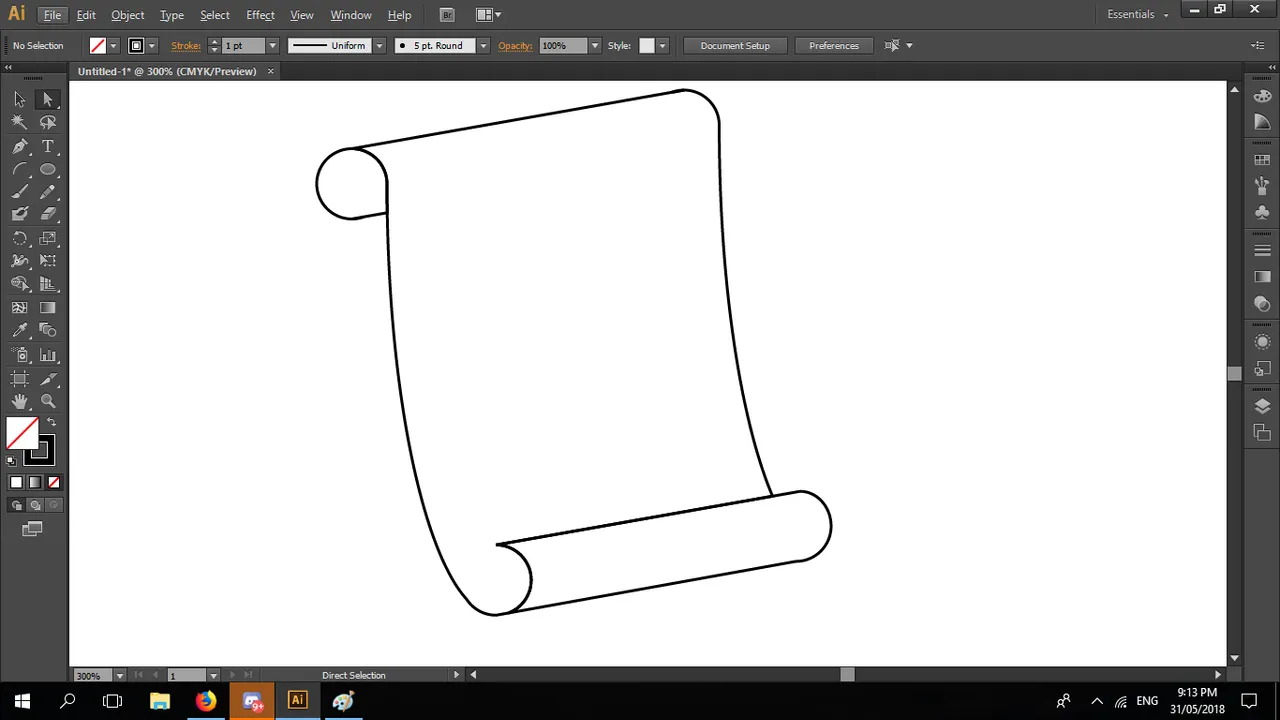
Task: Select the Slice tool
Action: pyautogui.click(x=47, y=379)
